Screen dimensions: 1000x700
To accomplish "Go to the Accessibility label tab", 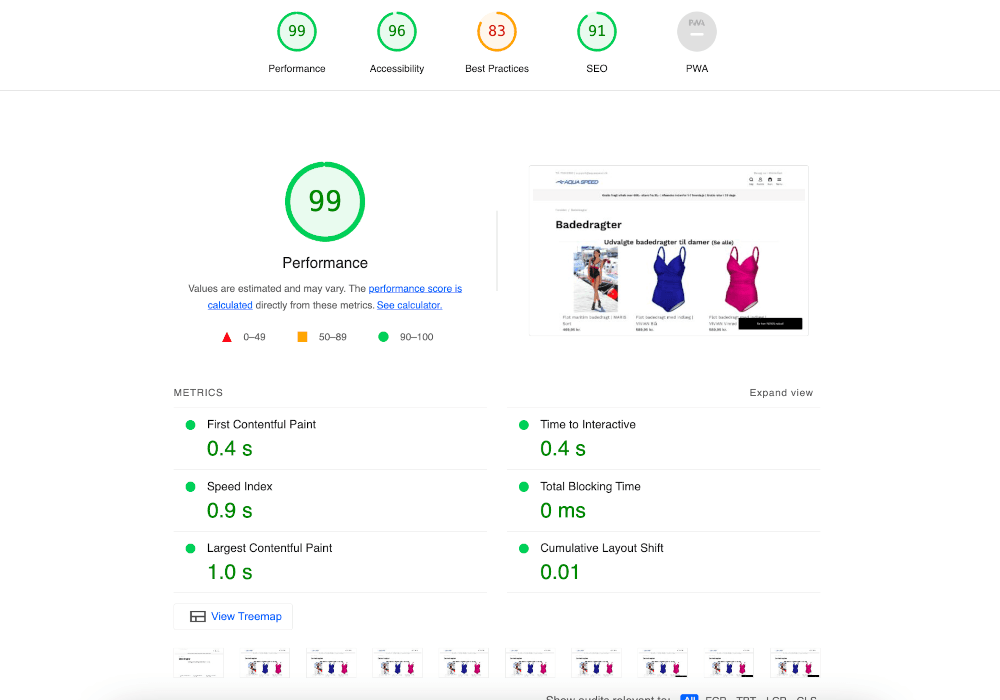I will 397,69.
